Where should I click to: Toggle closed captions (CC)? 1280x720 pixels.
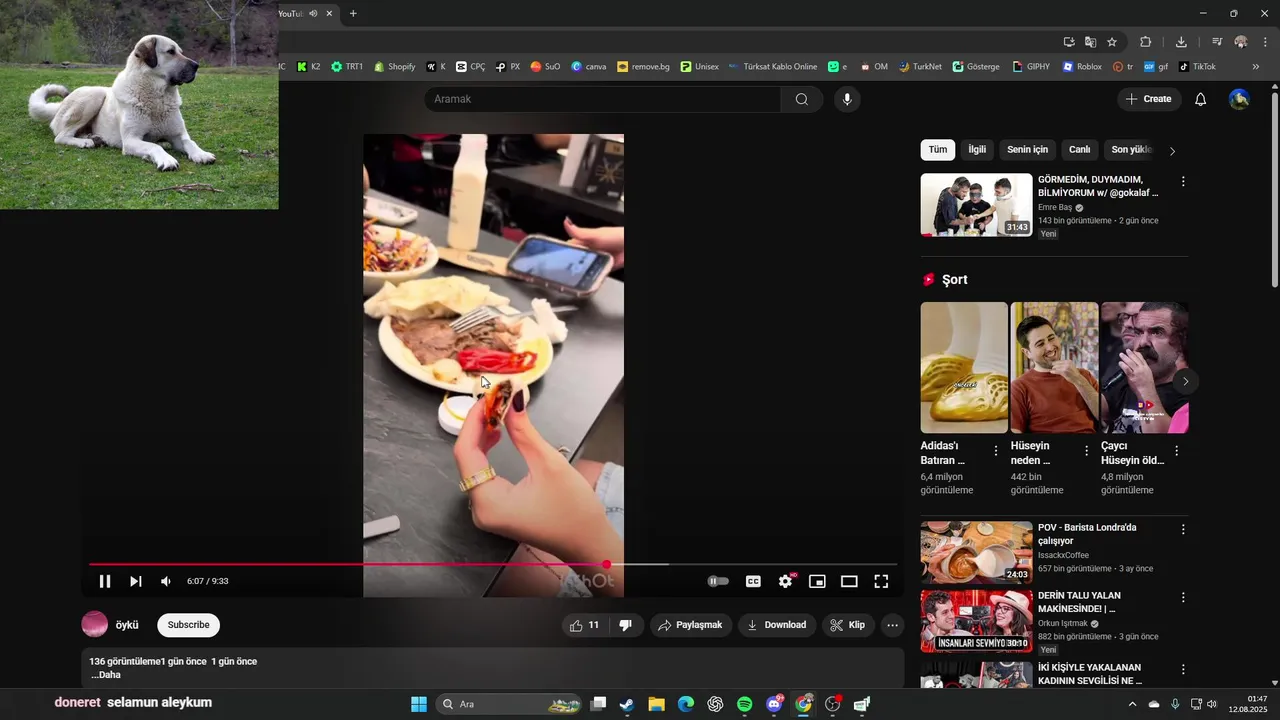point(753,581)
